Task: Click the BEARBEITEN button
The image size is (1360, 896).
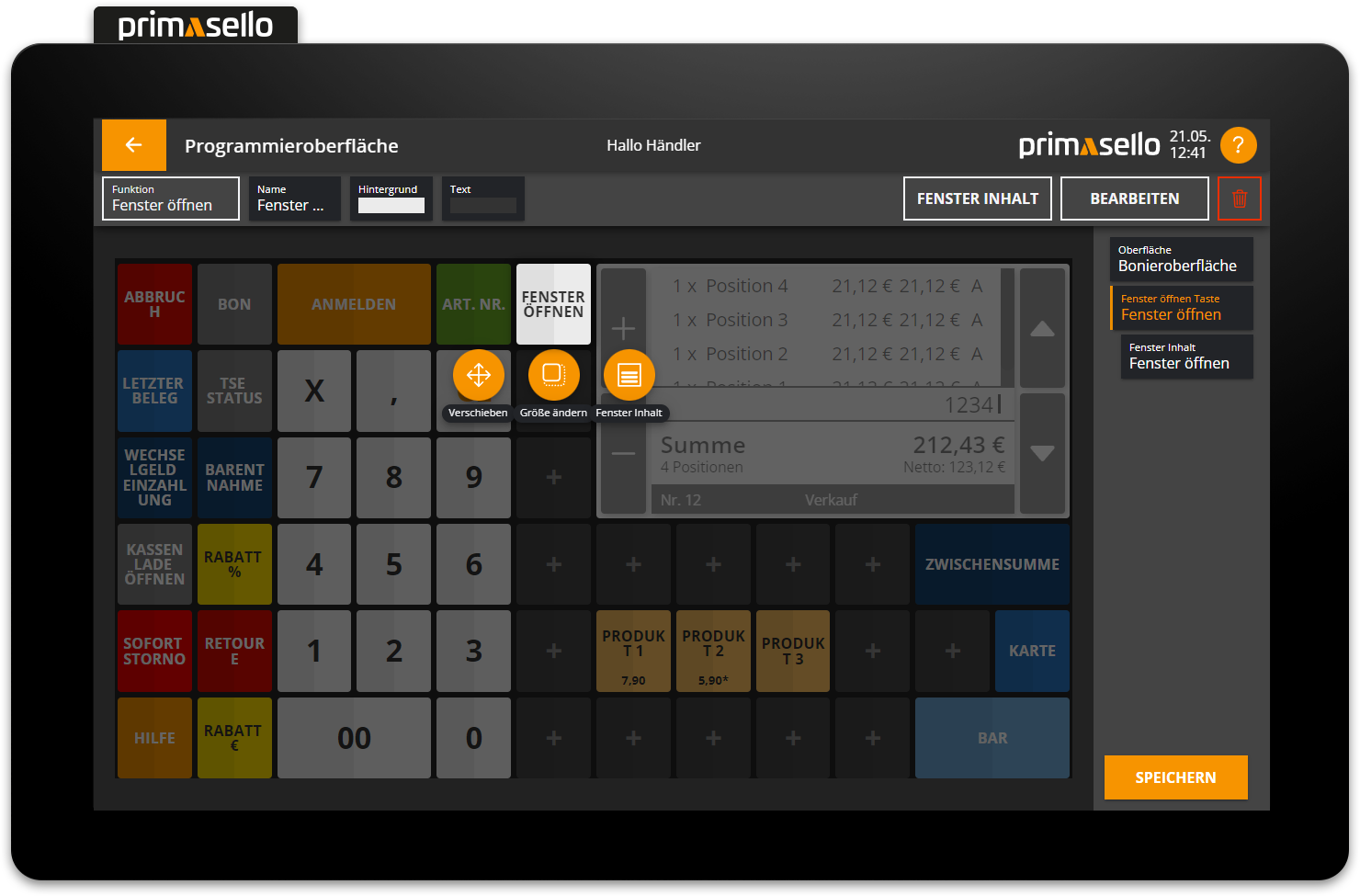Action: [1134, 198]
